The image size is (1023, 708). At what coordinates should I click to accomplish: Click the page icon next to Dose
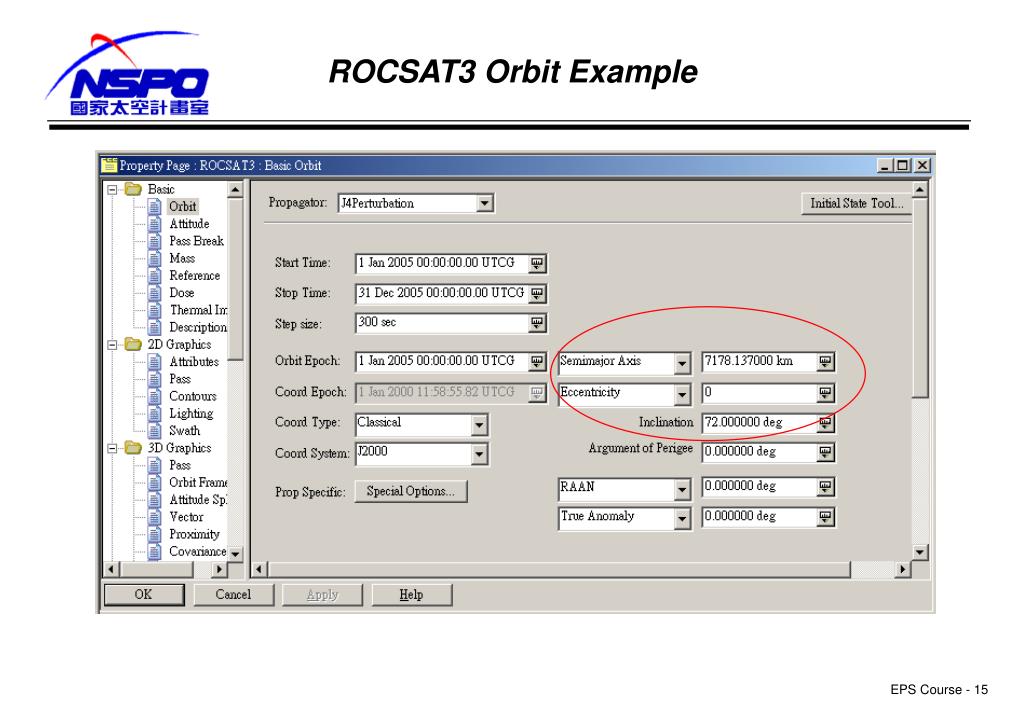click(155, 293)
